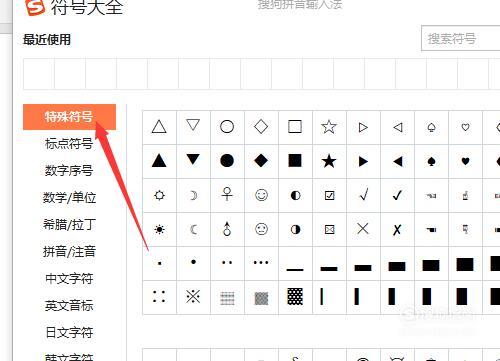
Task: Choose the thinnest lower block bar symbol
Action: (295, 269)
